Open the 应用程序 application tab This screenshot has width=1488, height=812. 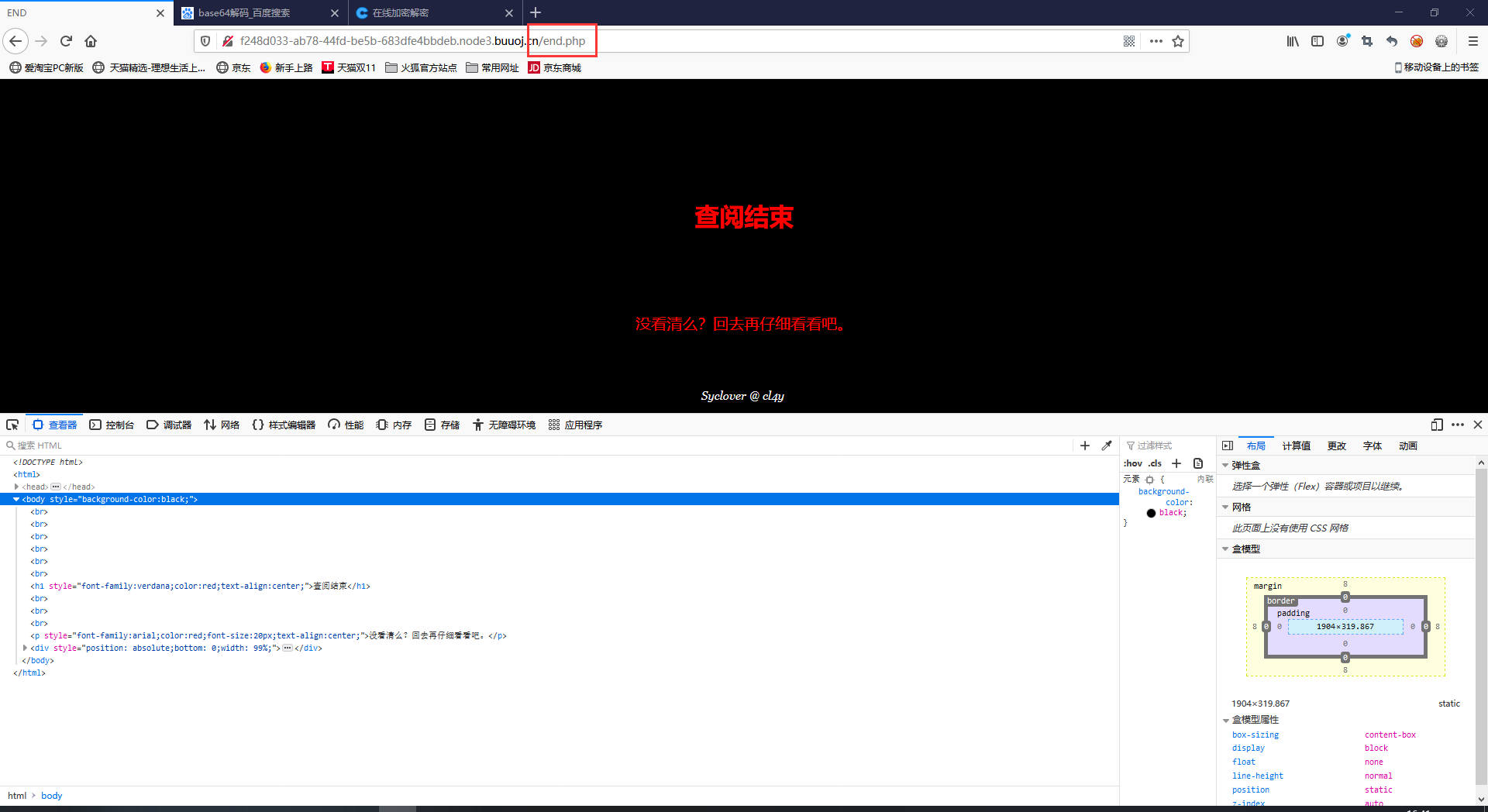click(575, 425)
